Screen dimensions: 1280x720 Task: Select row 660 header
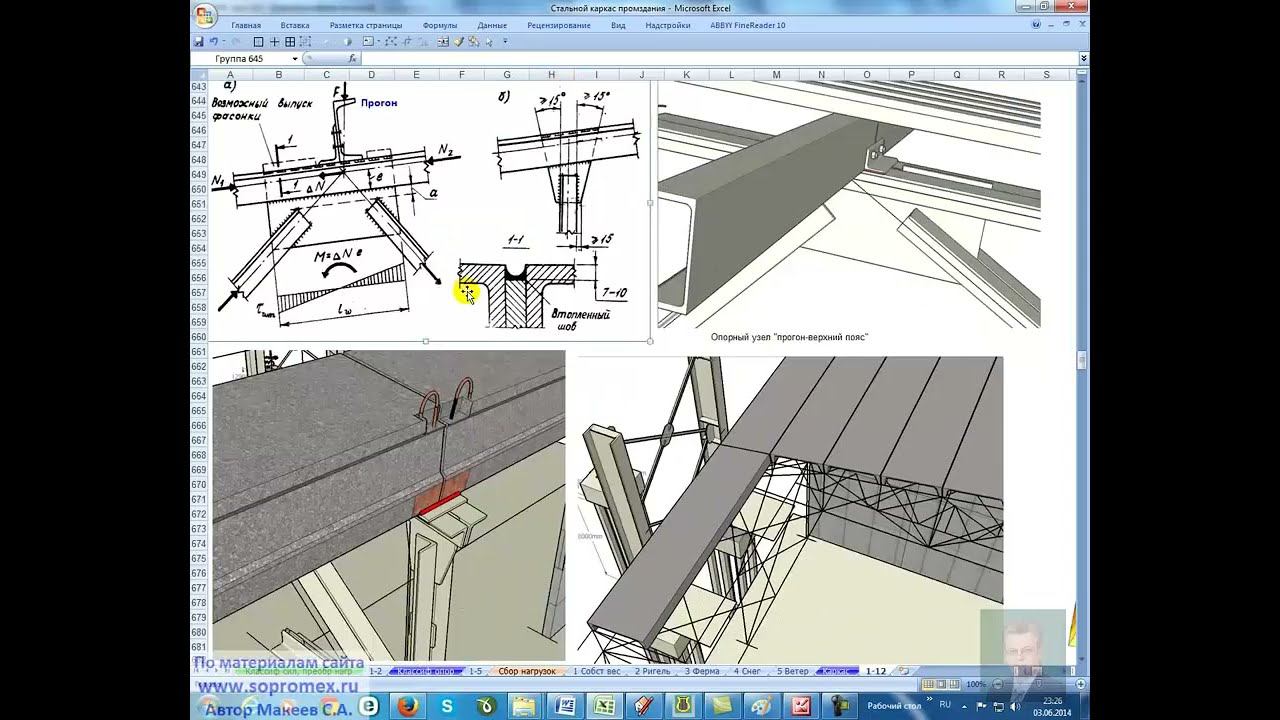coord(198,337)
